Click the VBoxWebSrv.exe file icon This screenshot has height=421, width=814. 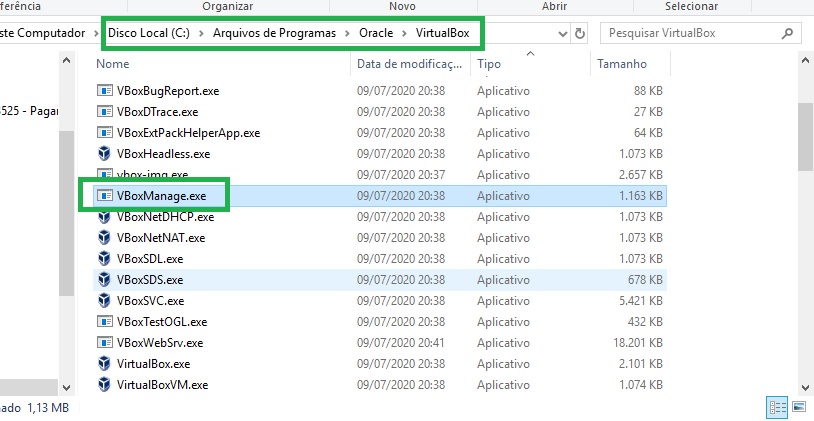[x=105, y=343]
